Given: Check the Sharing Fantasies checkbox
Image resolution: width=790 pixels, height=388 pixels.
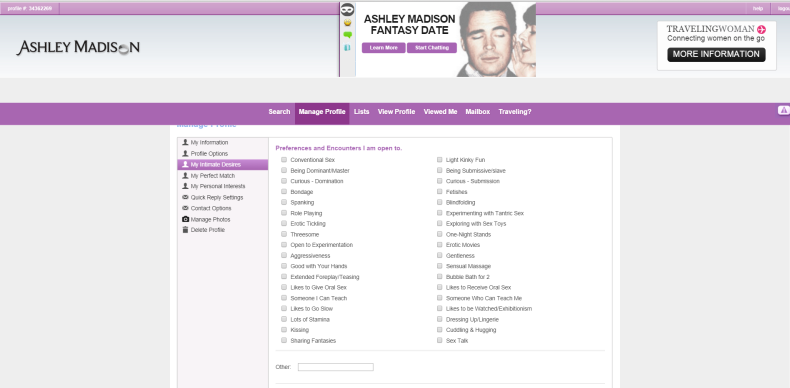Looking at the screenshot, I should 284,341.
